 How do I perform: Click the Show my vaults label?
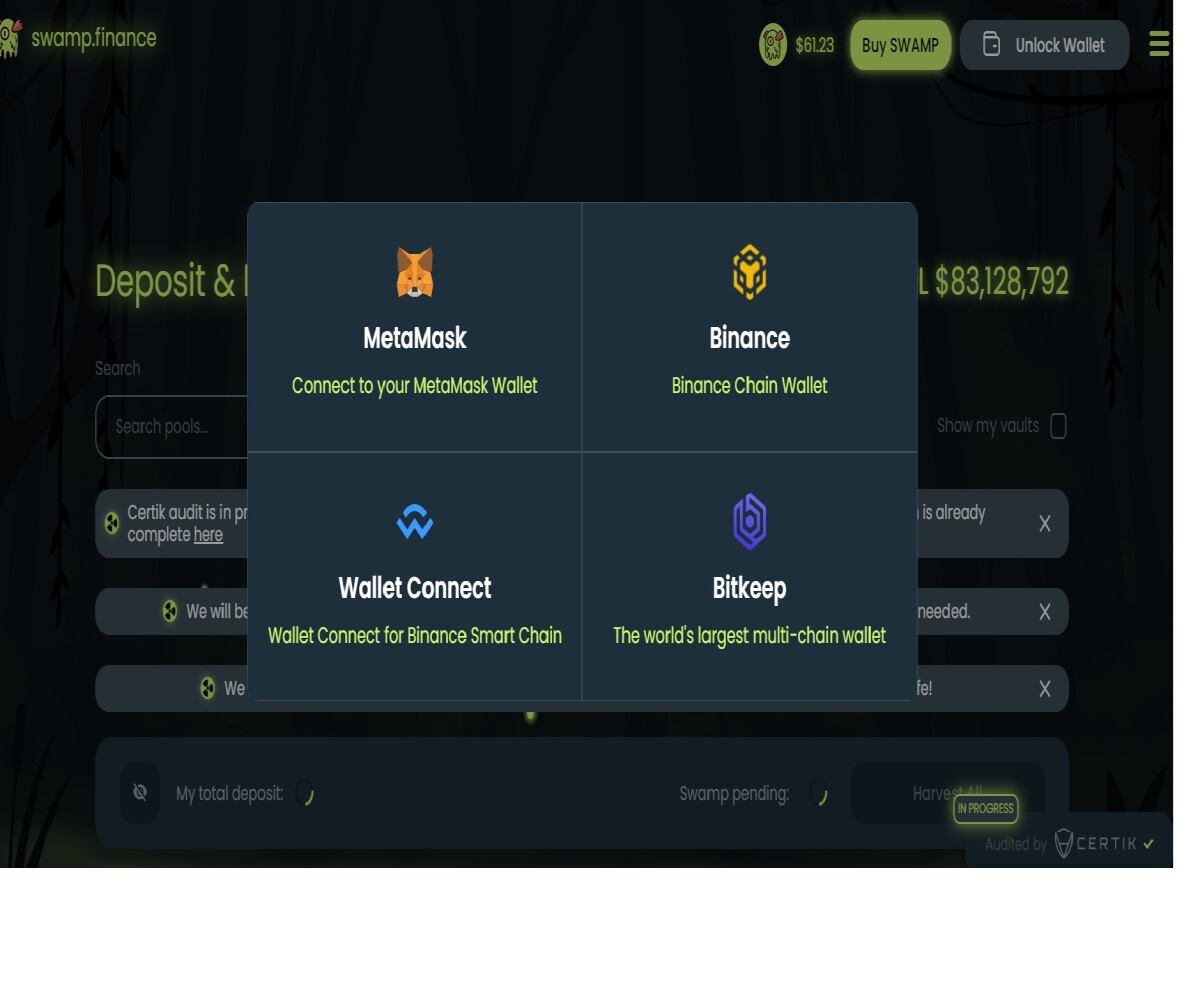[x=988, y=425]
